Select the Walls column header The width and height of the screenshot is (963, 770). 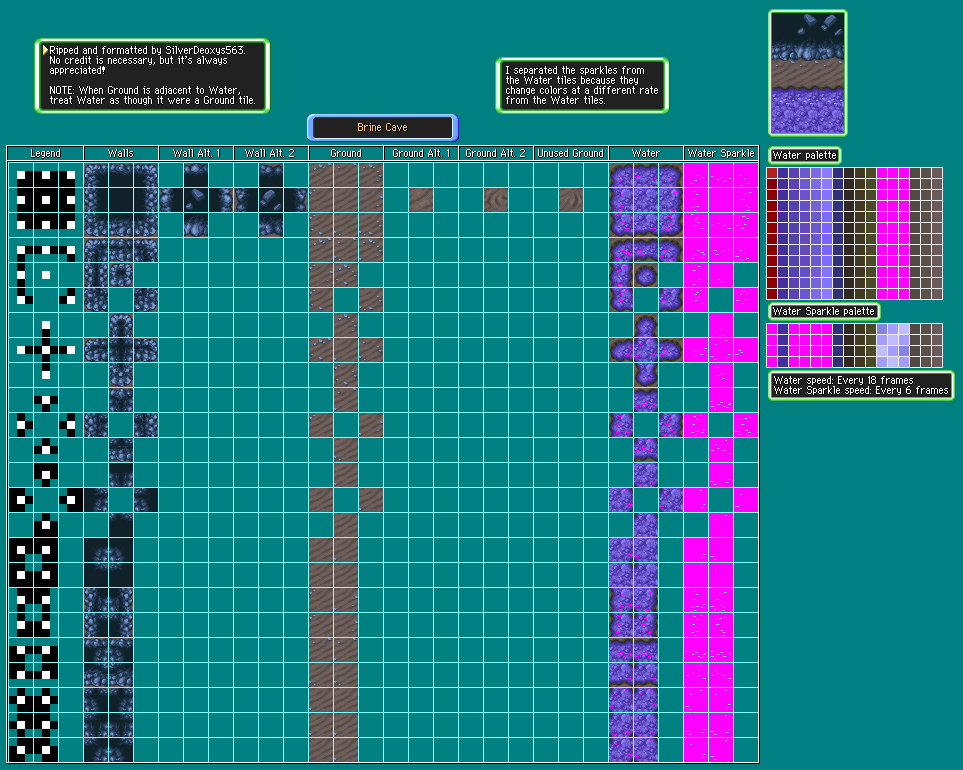[121, 154]
